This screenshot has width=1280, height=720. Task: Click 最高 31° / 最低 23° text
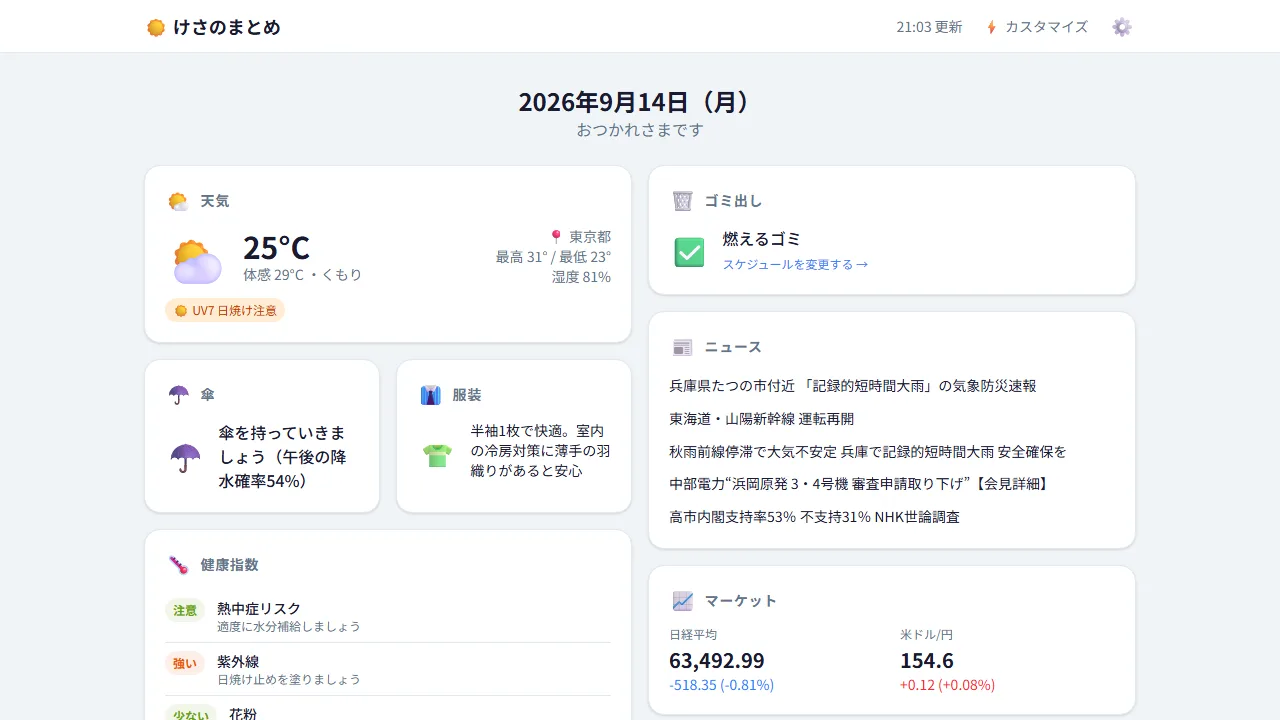tap(553, 257)
